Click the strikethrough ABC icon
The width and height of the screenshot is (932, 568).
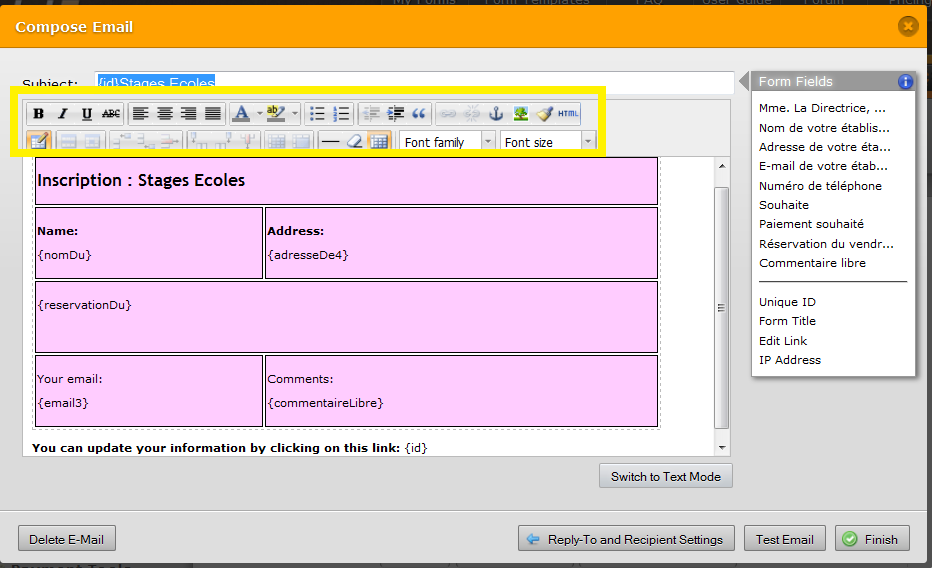click(x=111, y=114)
